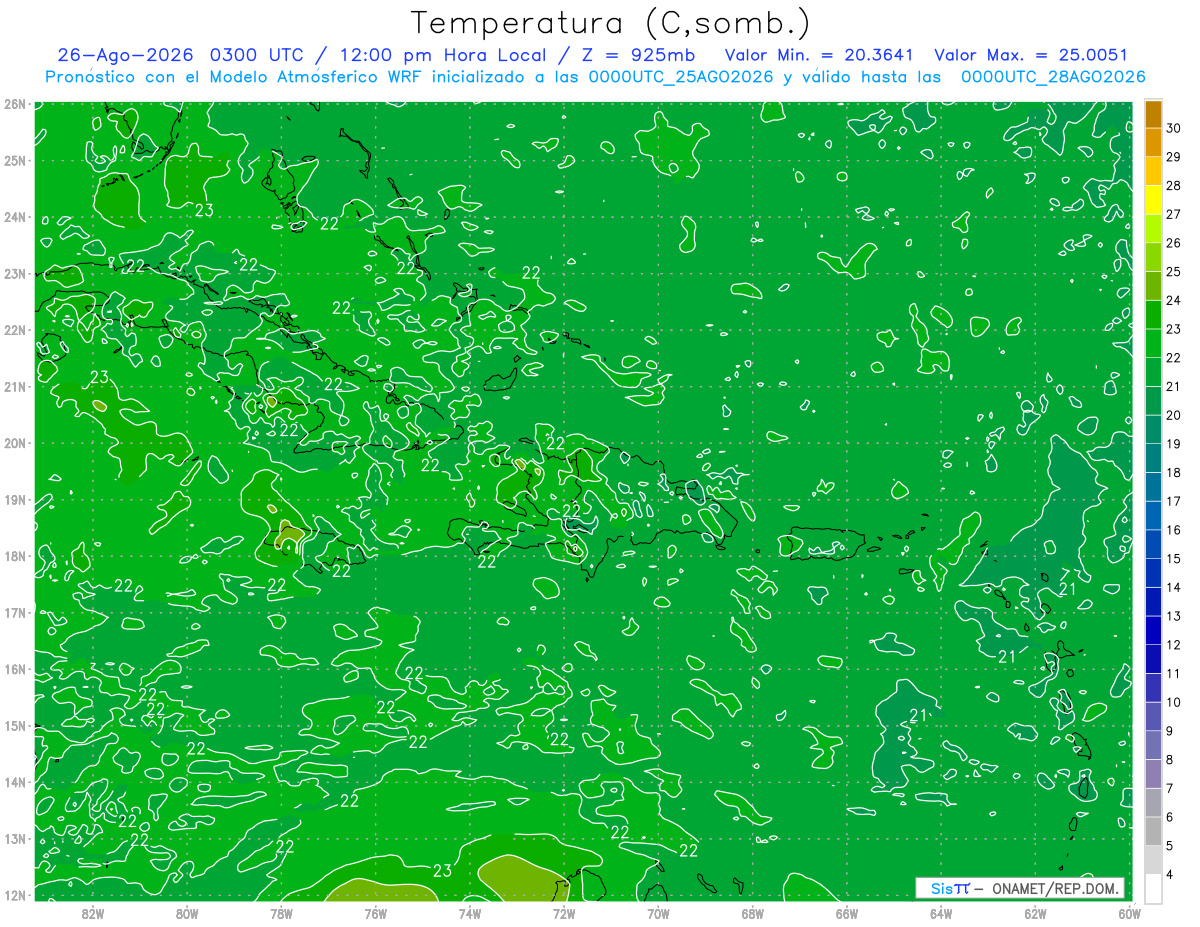Image resolution: width=1200 pixels, height=927 pixels.
Task: Click the '74W' longitude label
Action: coord(469,913)
